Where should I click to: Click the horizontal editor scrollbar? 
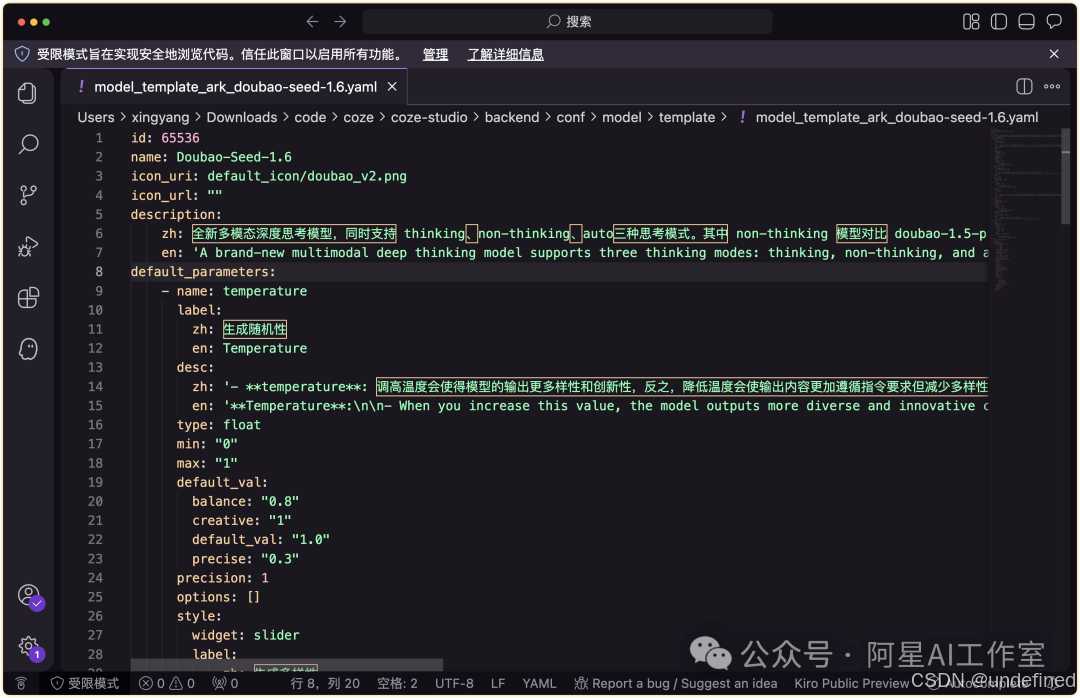[x=287, y=666]
